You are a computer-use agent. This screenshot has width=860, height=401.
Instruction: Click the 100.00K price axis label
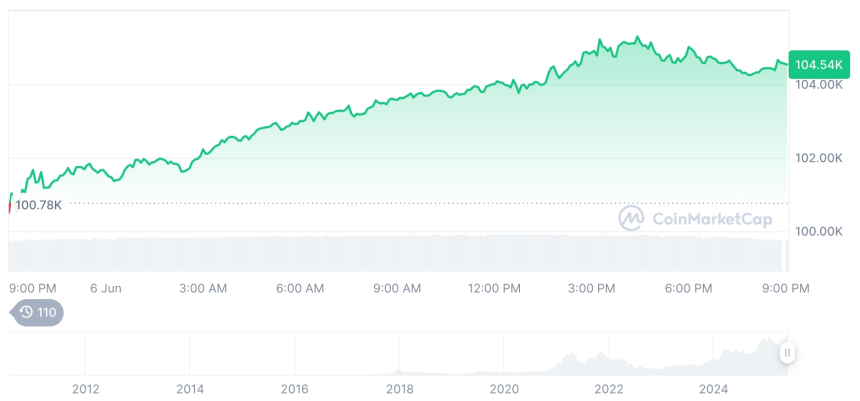tap(818, 231)
